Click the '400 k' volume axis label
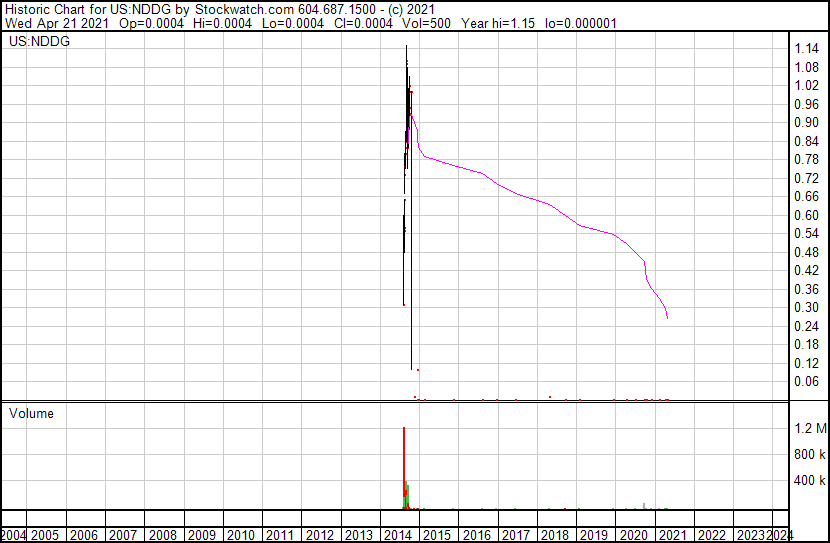The image size is (830, 543). [x=810, y=480]
